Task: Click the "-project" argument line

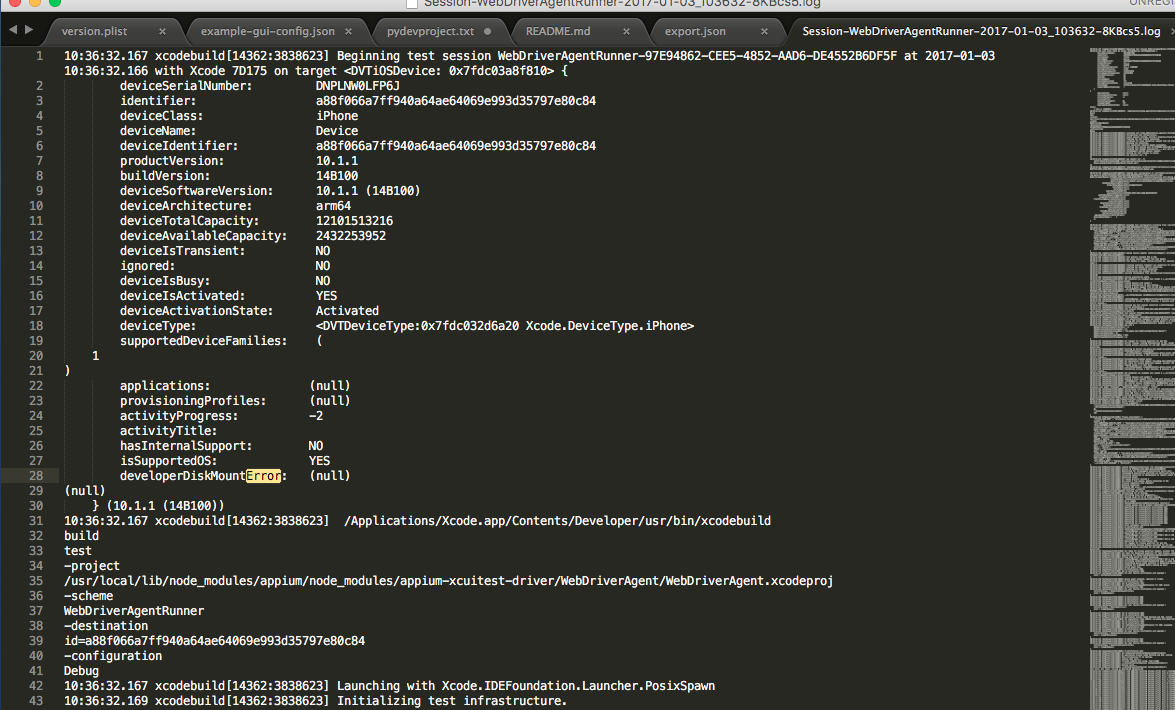Action: tap(91, 566)
